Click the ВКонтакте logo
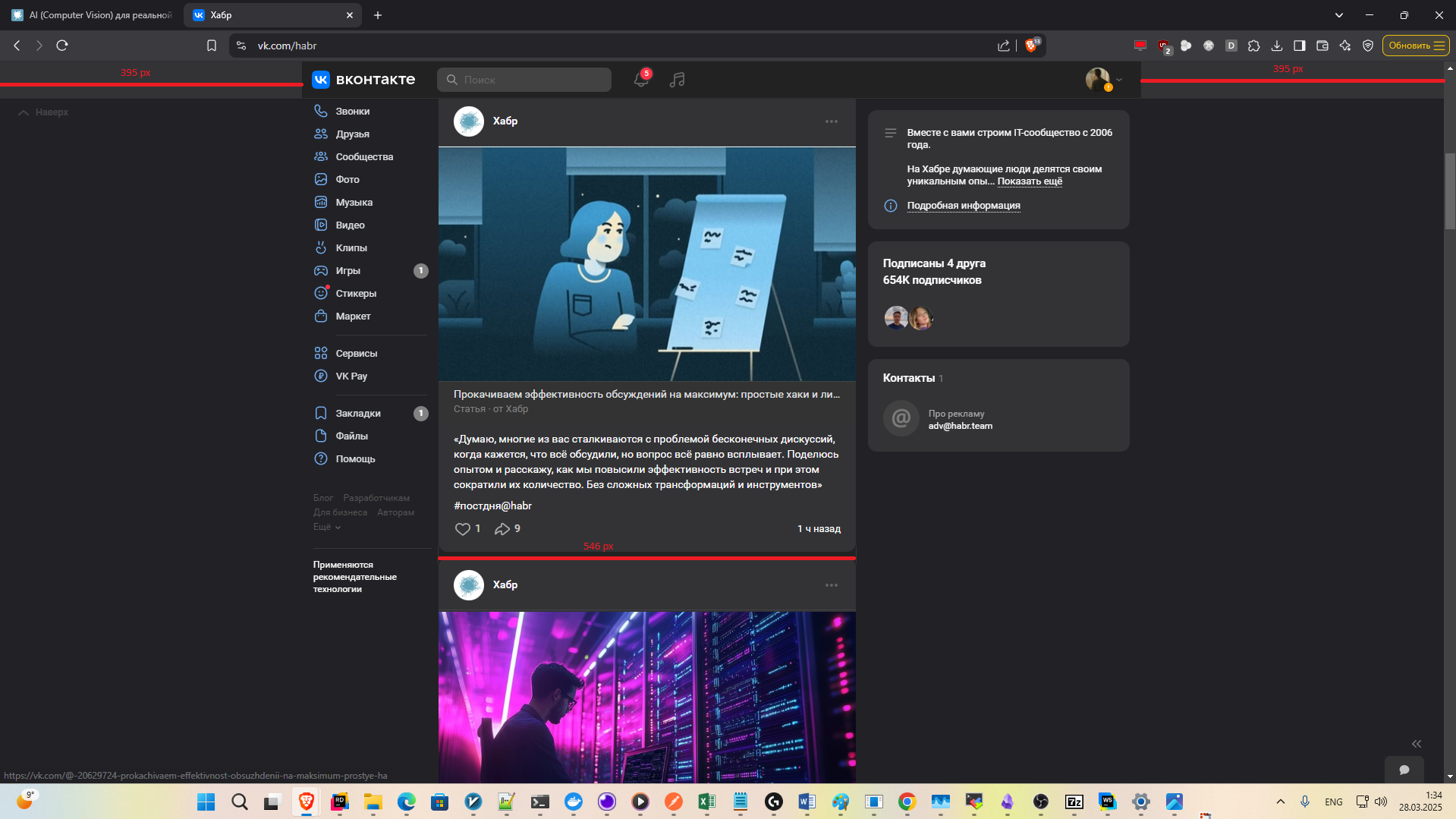Viewport: 1456px width, 819px height. tap(363, 80)
